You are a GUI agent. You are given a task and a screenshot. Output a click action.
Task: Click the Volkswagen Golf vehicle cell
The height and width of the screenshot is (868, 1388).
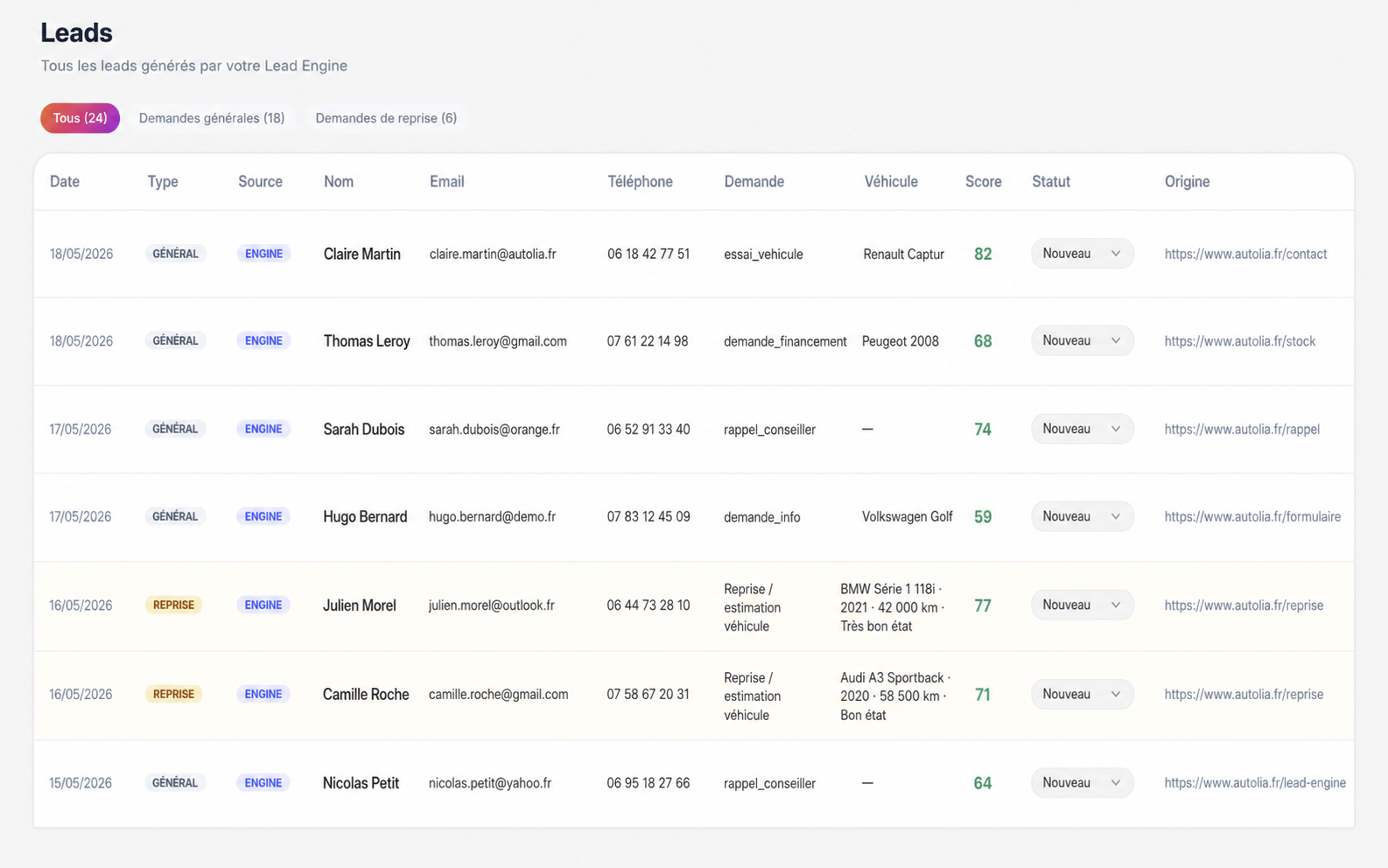coord(907,516)
